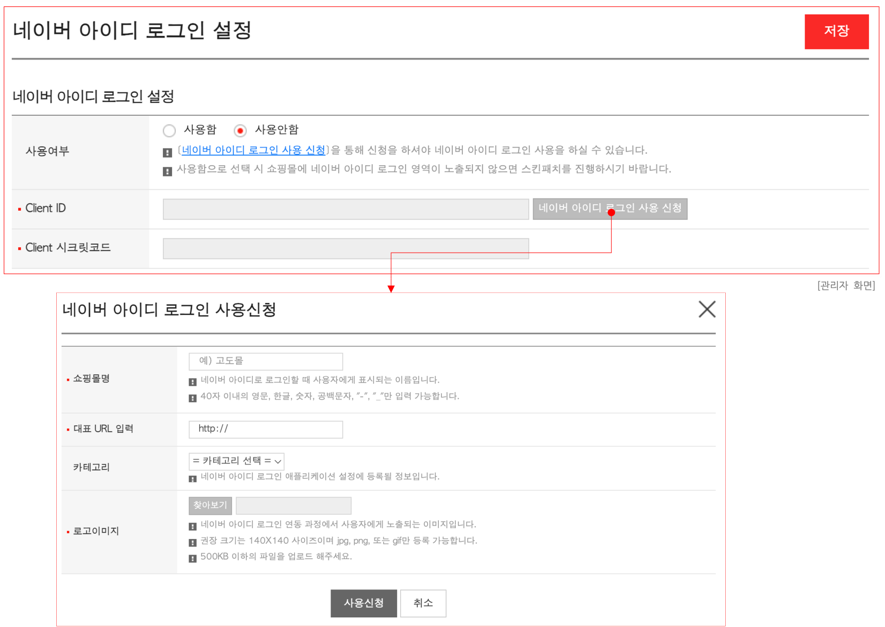This screenshot has height=627, width=885.
Task: Click info icon beside the 140X140 size hint
Action: (x=193, y=542)
